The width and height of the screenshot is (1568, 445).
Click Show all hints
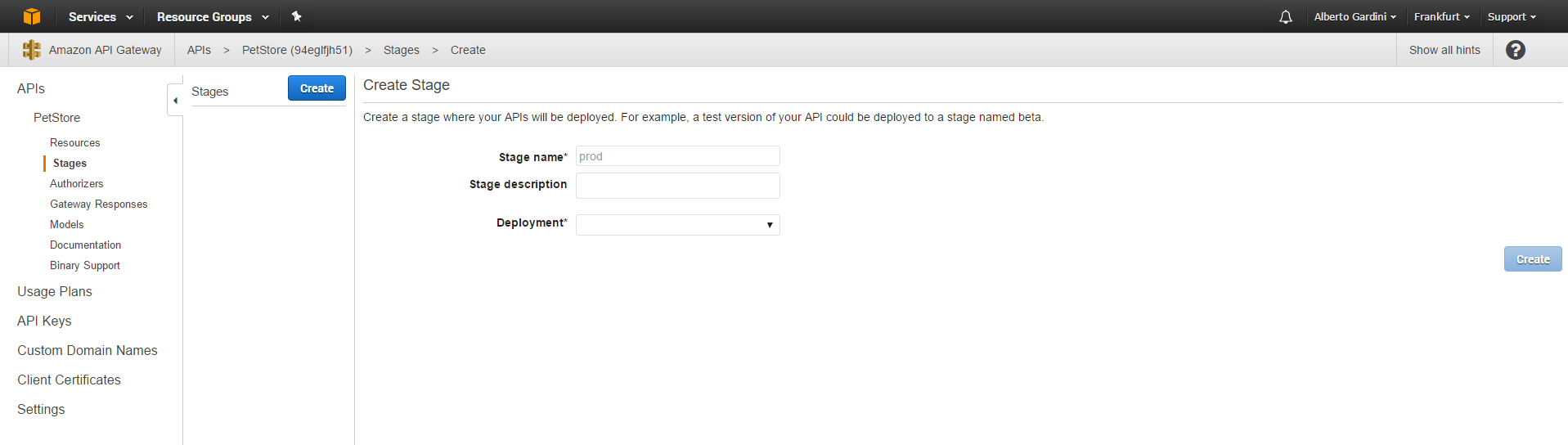(x=1444, y=50)
